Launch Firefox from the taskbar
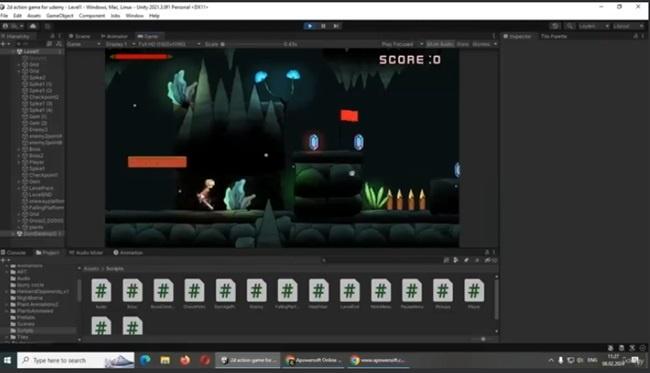This screenshot has width=650, height=373. (x=185, y=360)
